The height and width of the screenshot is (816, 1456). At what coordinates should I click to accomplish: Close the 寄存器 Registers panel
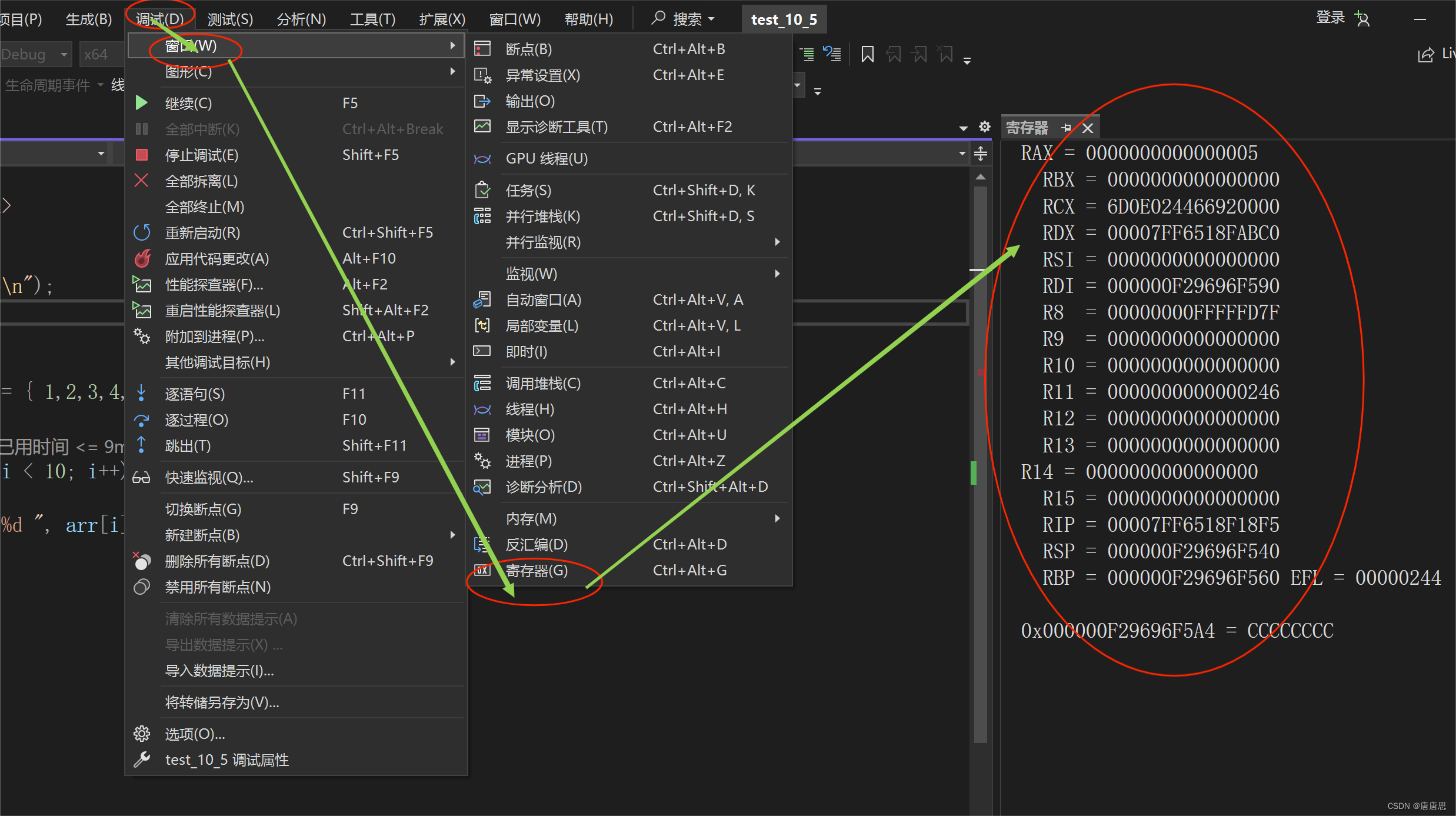tap(1088, 128)
